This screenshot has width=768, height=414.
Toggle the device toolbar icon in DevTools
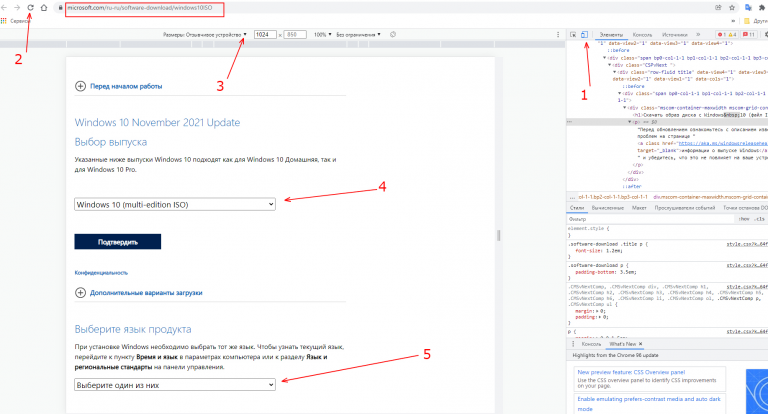point(585,34)
